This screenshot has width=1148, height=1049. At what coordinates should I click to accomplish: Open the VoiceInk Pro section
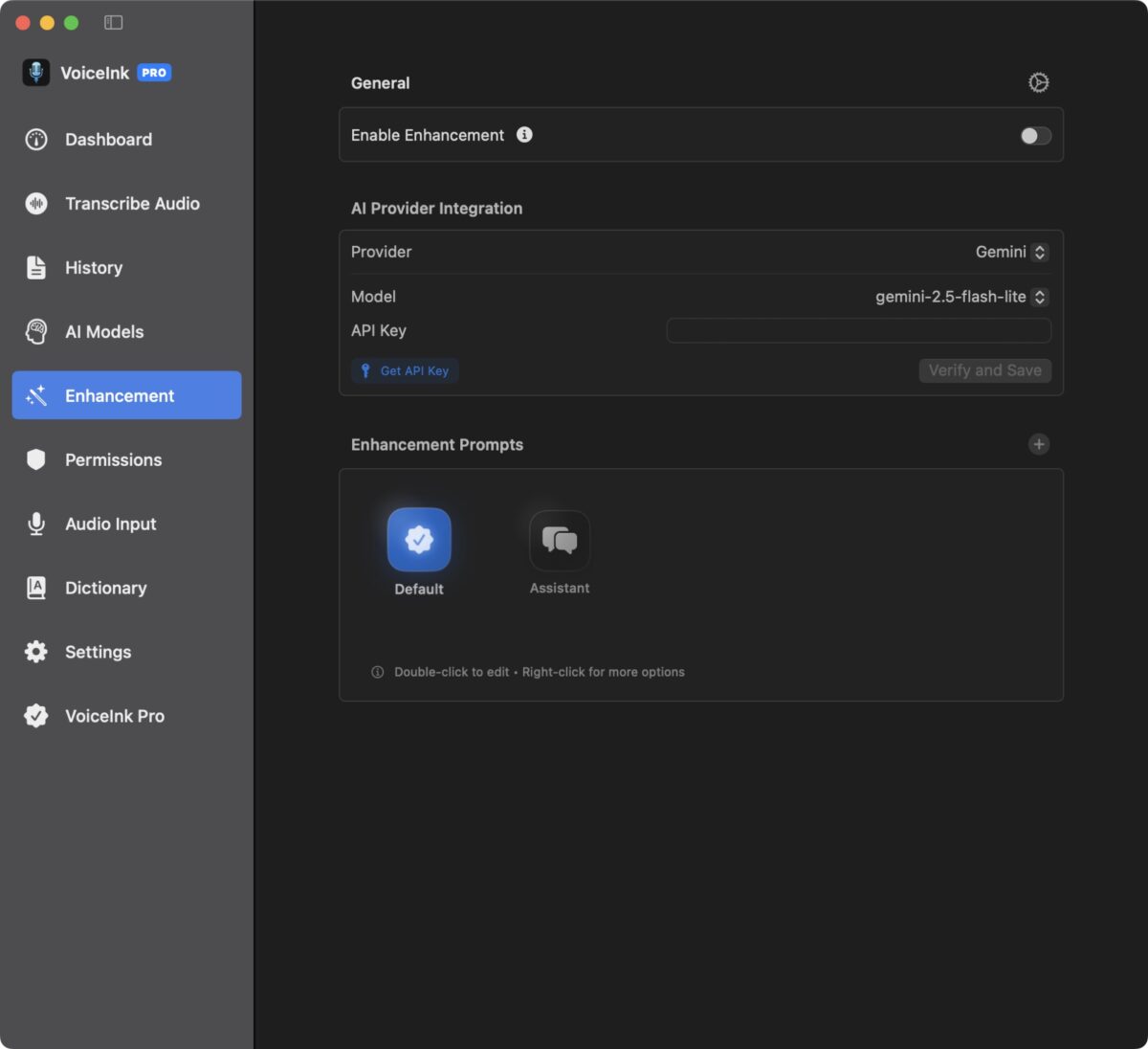(x=126, y=717)
